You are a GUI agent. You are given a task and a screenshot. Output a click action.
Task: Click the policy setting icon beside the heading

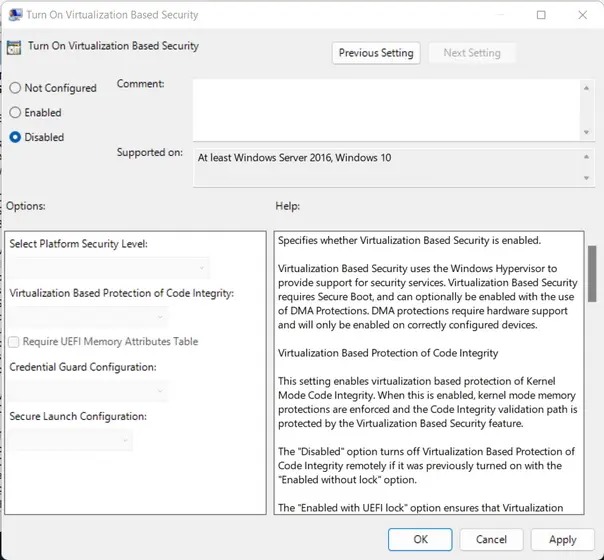point(14,48)
